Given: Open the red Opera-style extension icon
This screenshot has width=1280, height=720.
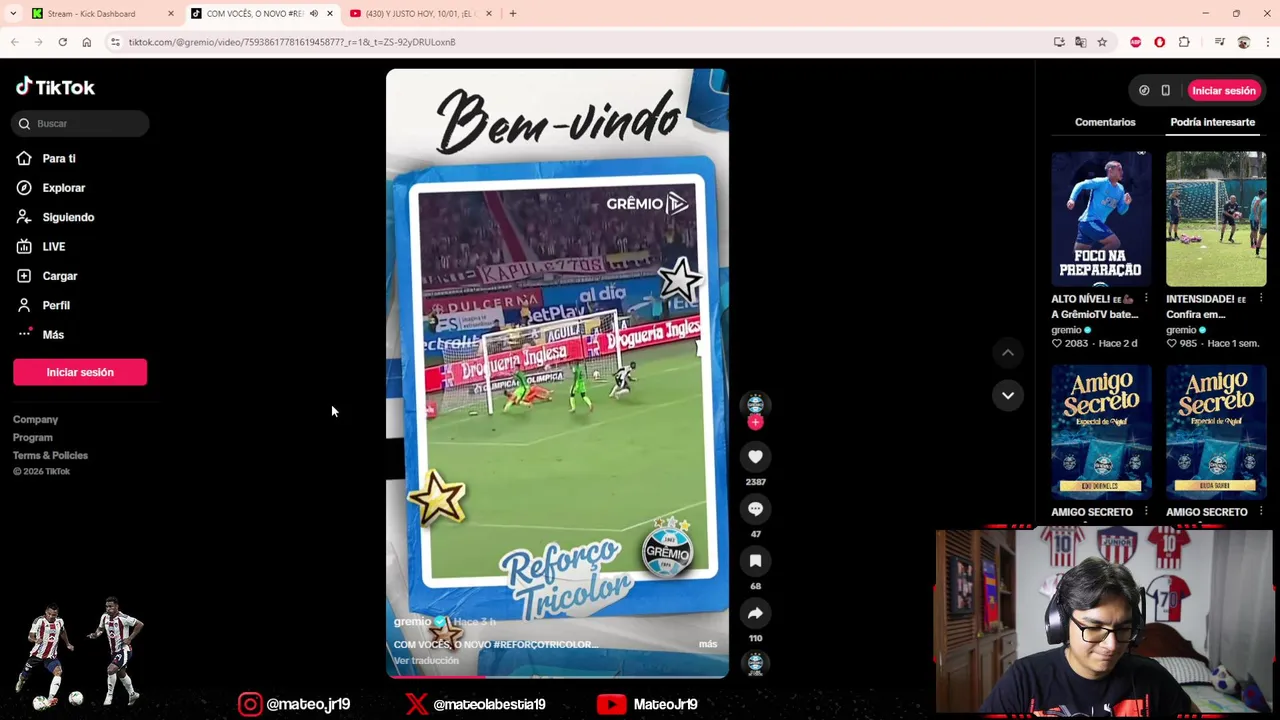Looking at the screenshot, I should (x=1160, y=42).
